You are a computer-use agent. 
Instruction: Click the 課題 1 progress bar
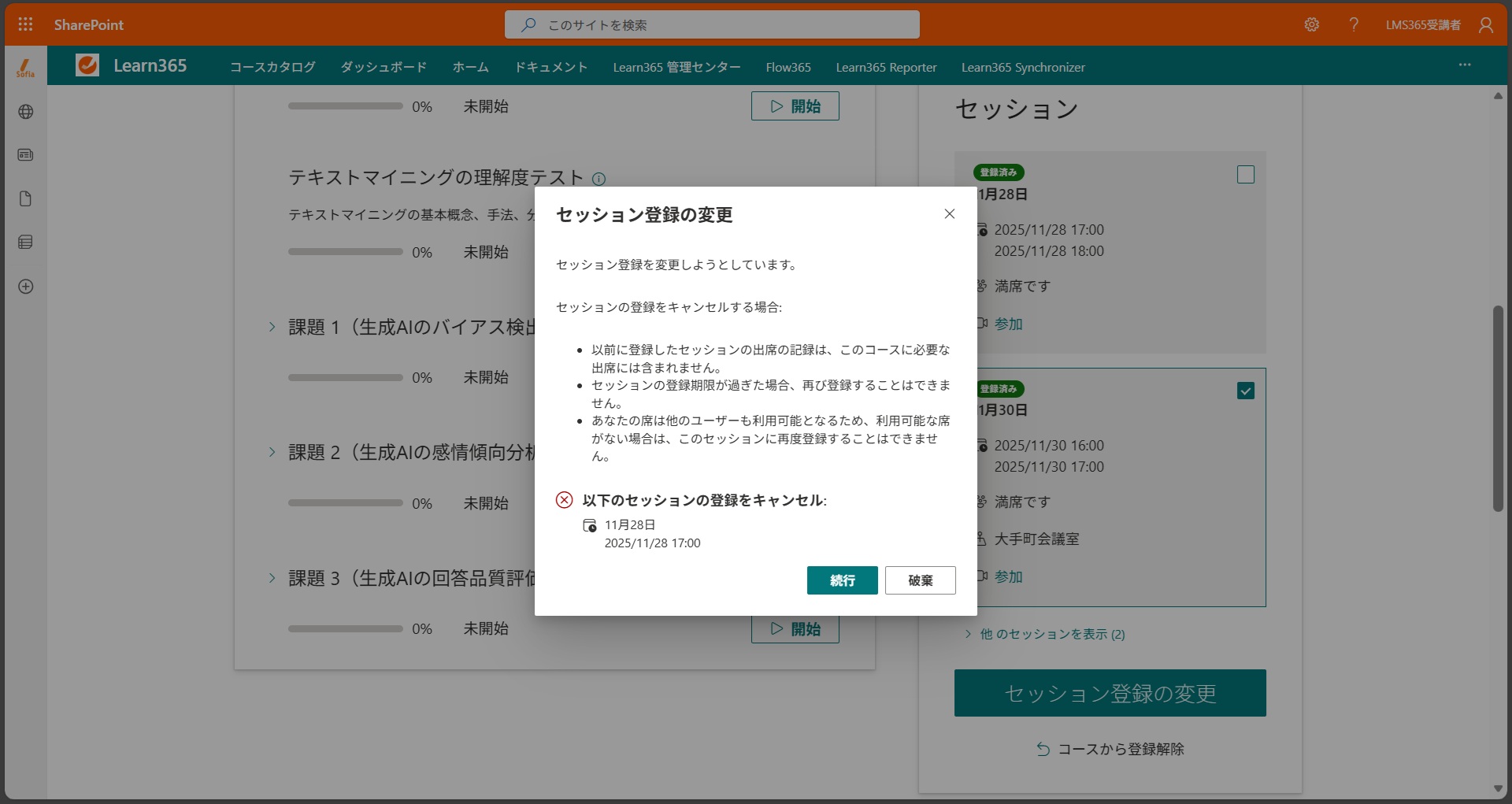pos(345,377)
